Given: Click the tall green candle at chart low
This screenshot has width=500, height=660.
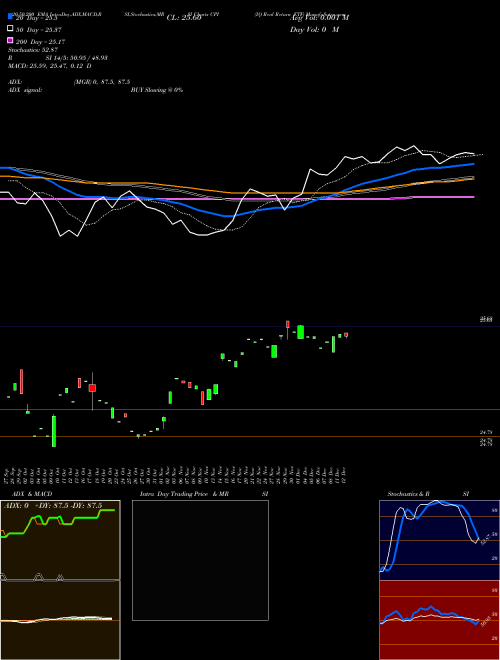Looking at the screenshot, I should [x=54, y=431].
